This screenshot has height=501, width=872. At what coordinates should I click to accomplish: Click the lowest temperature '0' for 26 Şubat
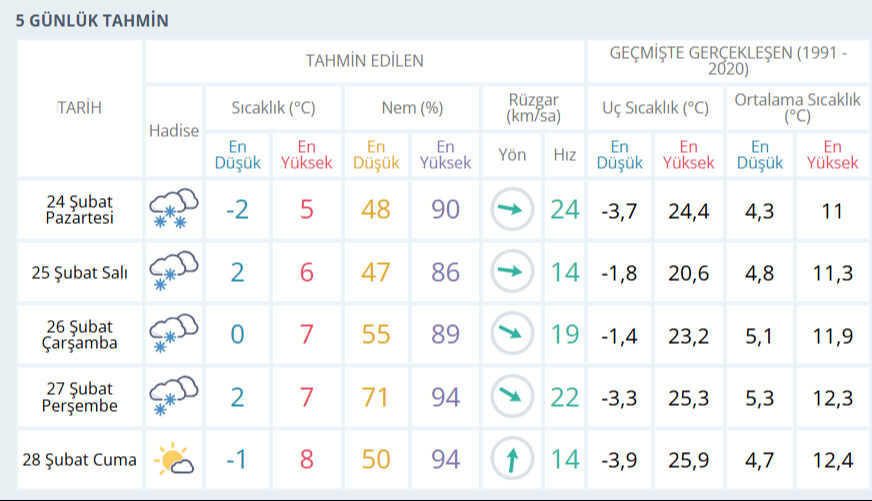237,334
